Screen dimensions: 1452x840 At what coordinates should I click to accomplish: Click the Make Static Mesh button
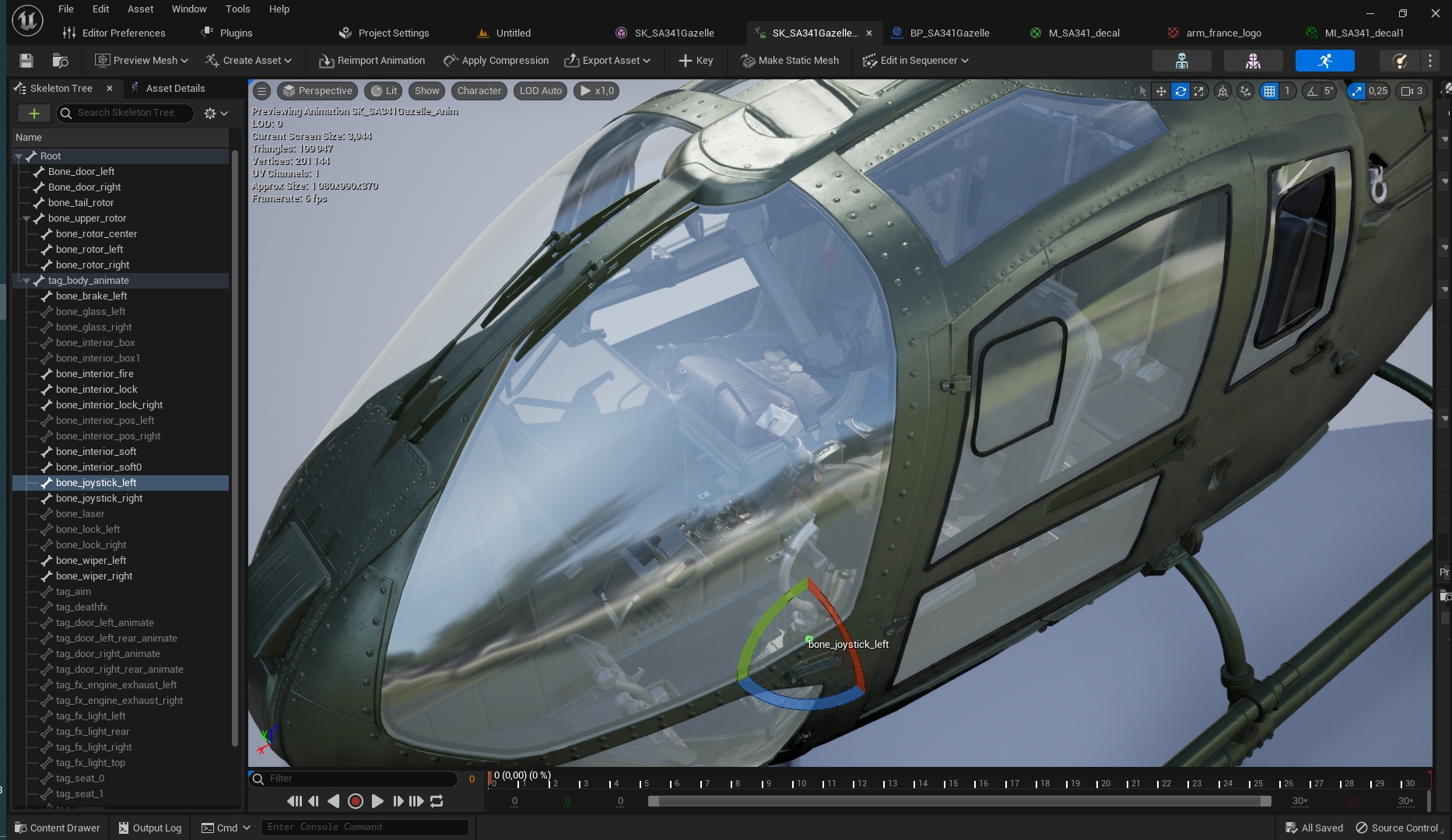click(789, 61)
